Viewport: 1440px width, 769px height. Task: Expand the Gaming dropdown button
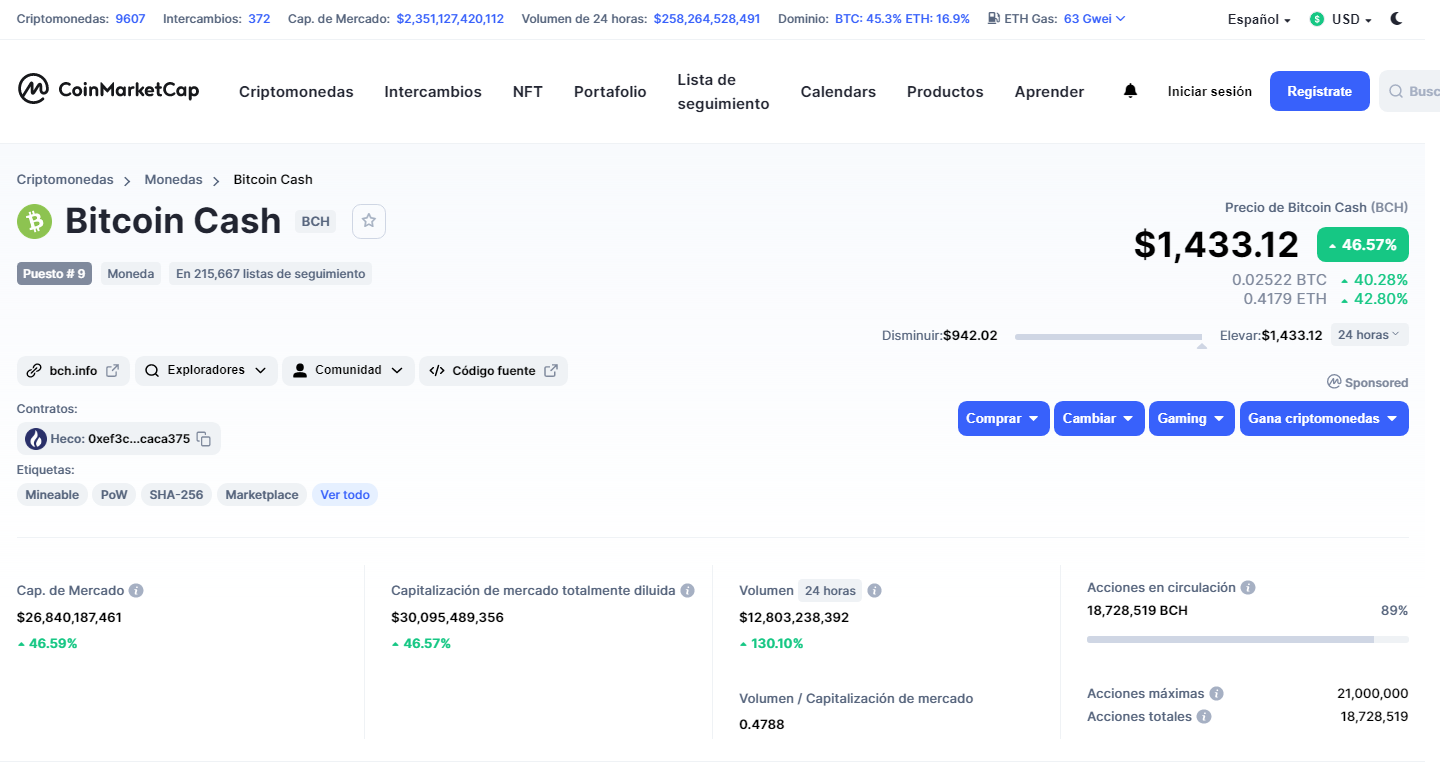pos(1192,418)
